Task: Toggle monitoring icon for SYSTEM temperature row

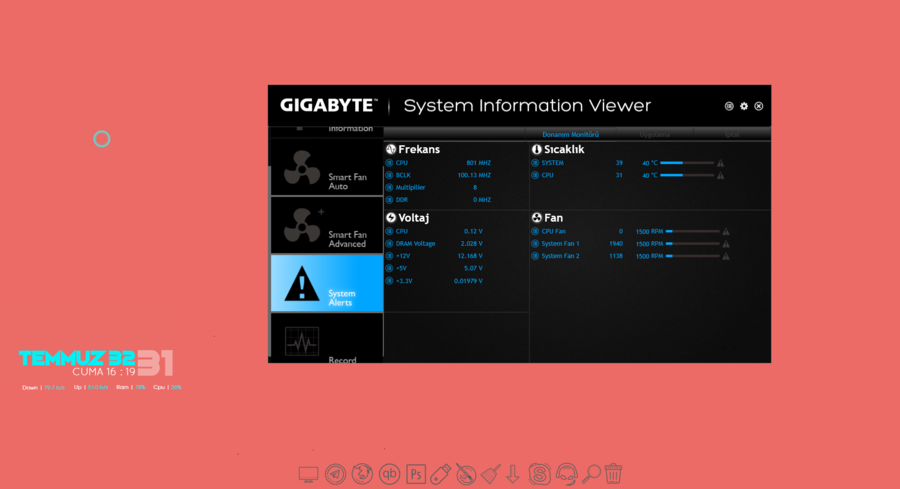Action: click(x=535, y=163)
